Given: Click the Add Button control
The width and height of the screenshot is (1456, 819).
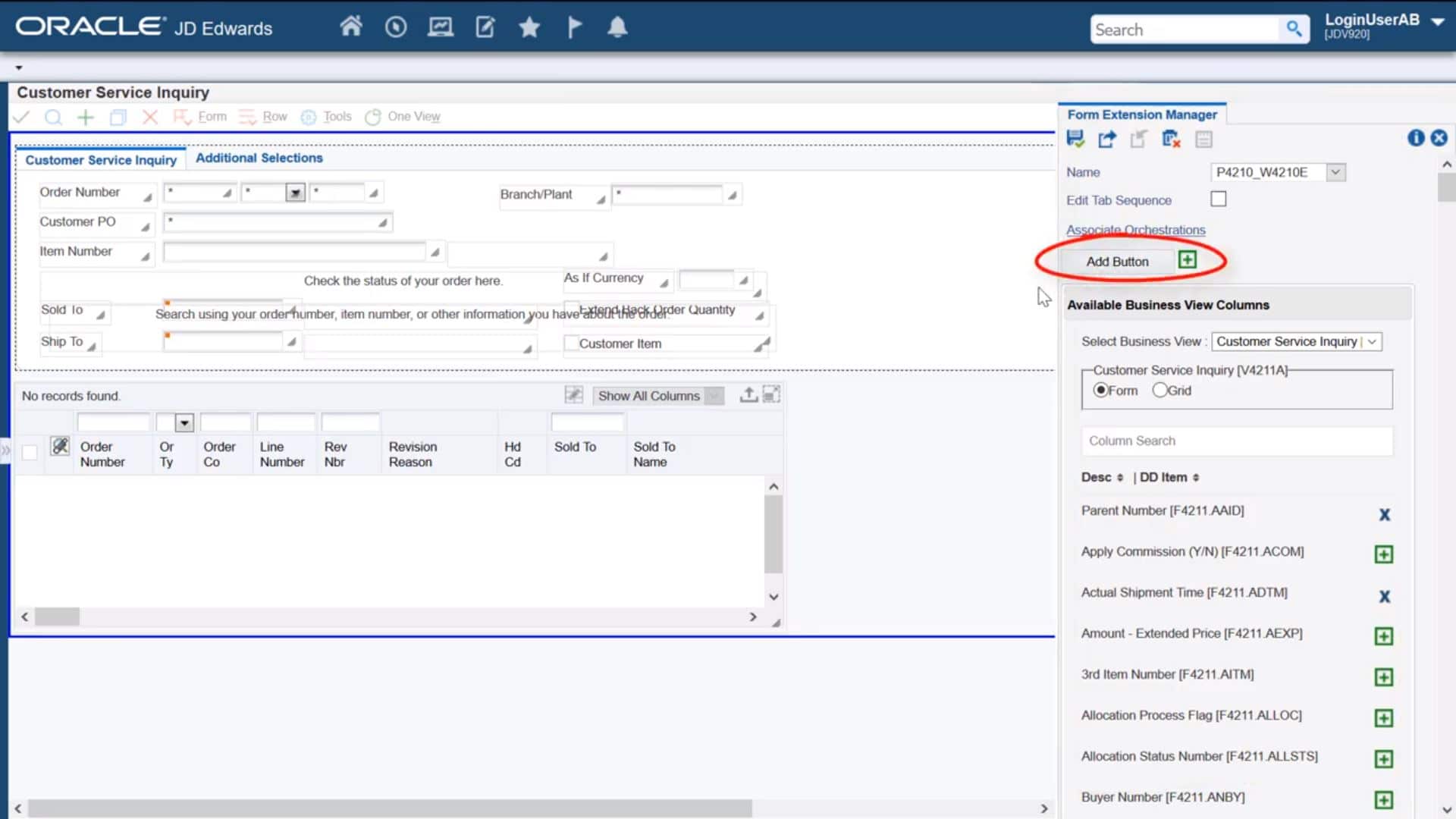Looking at the screenshot, I should tap(1117, 261).
